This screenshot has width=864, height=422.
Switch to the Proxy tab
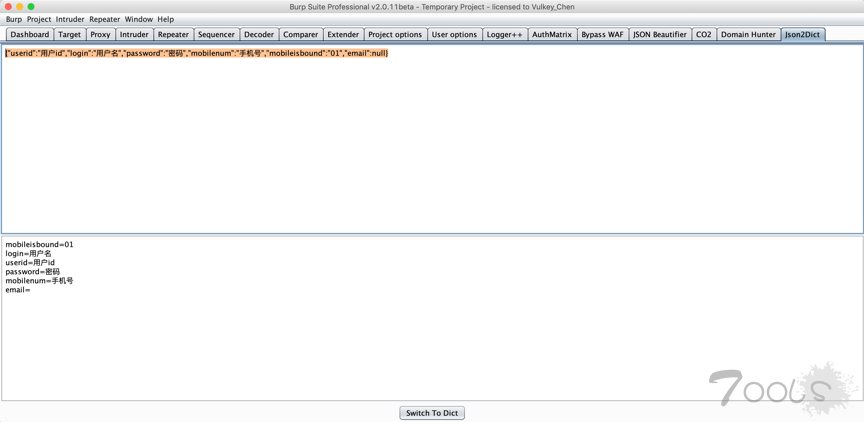point(100,34)
